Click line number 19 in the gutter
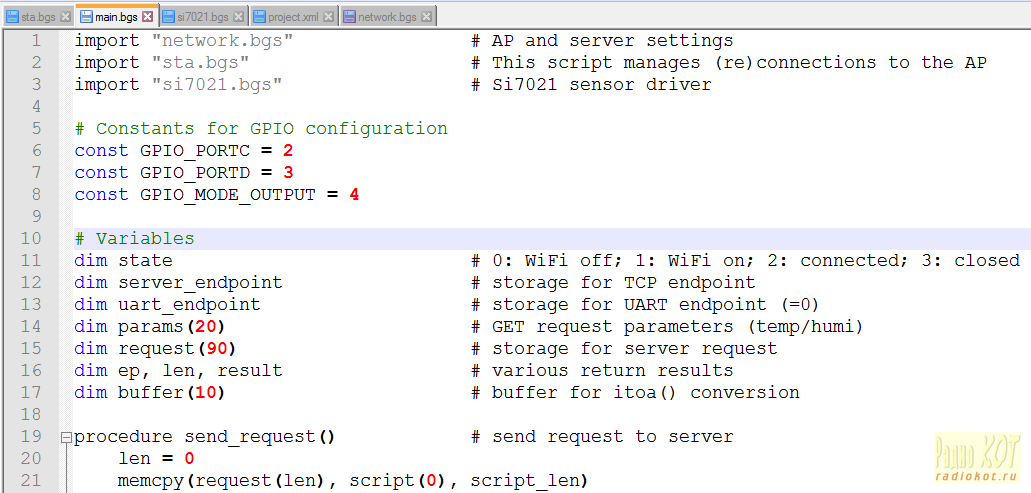 pyautogui.click(x=31, y=437)
